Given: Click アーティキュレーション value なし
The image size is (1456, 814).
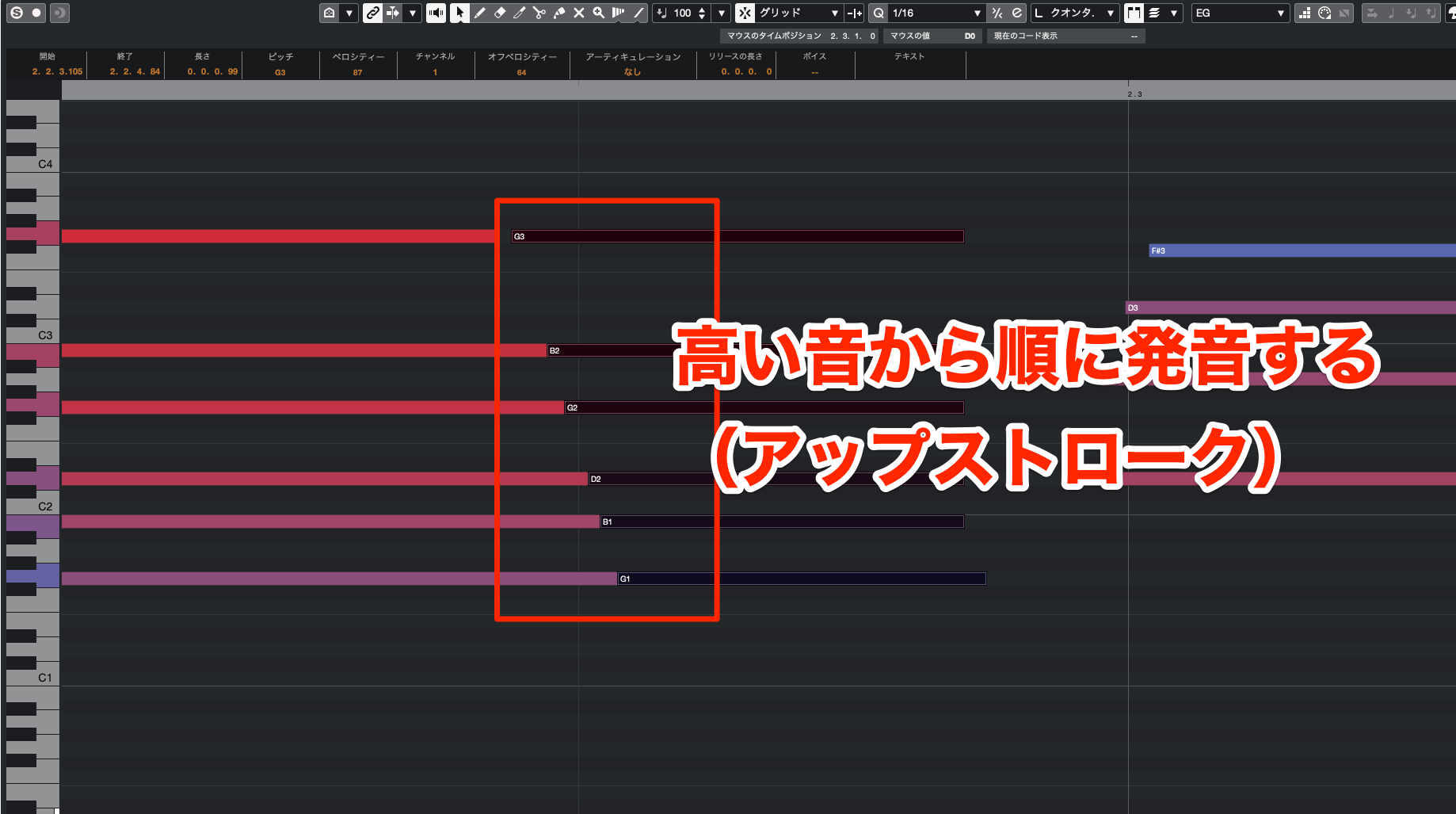Looking at the screenshot, I should pyautogui.click(x=632, y=72).
